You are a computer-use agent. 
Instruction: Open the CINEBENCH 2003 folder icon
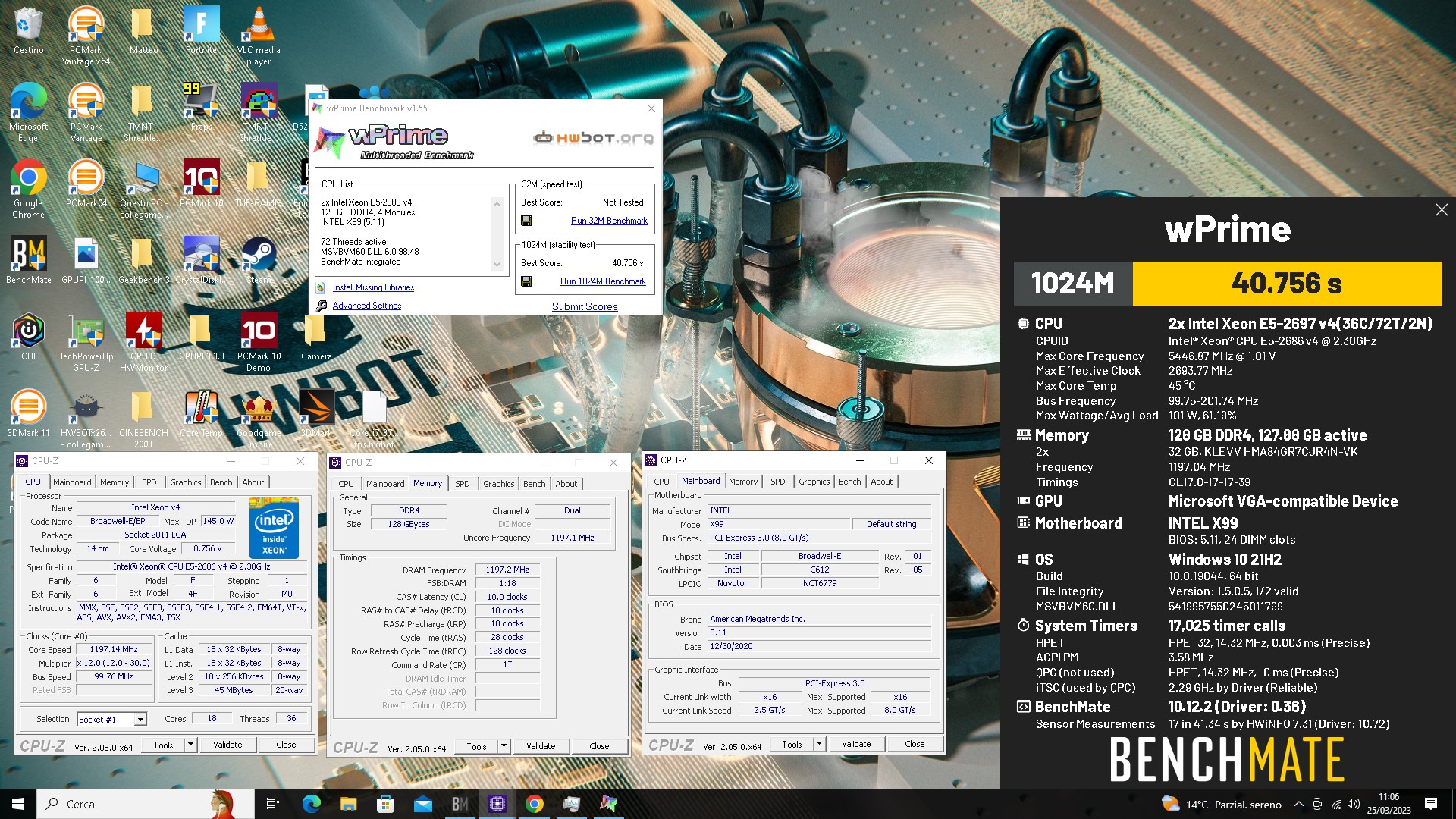pos(143,419)
